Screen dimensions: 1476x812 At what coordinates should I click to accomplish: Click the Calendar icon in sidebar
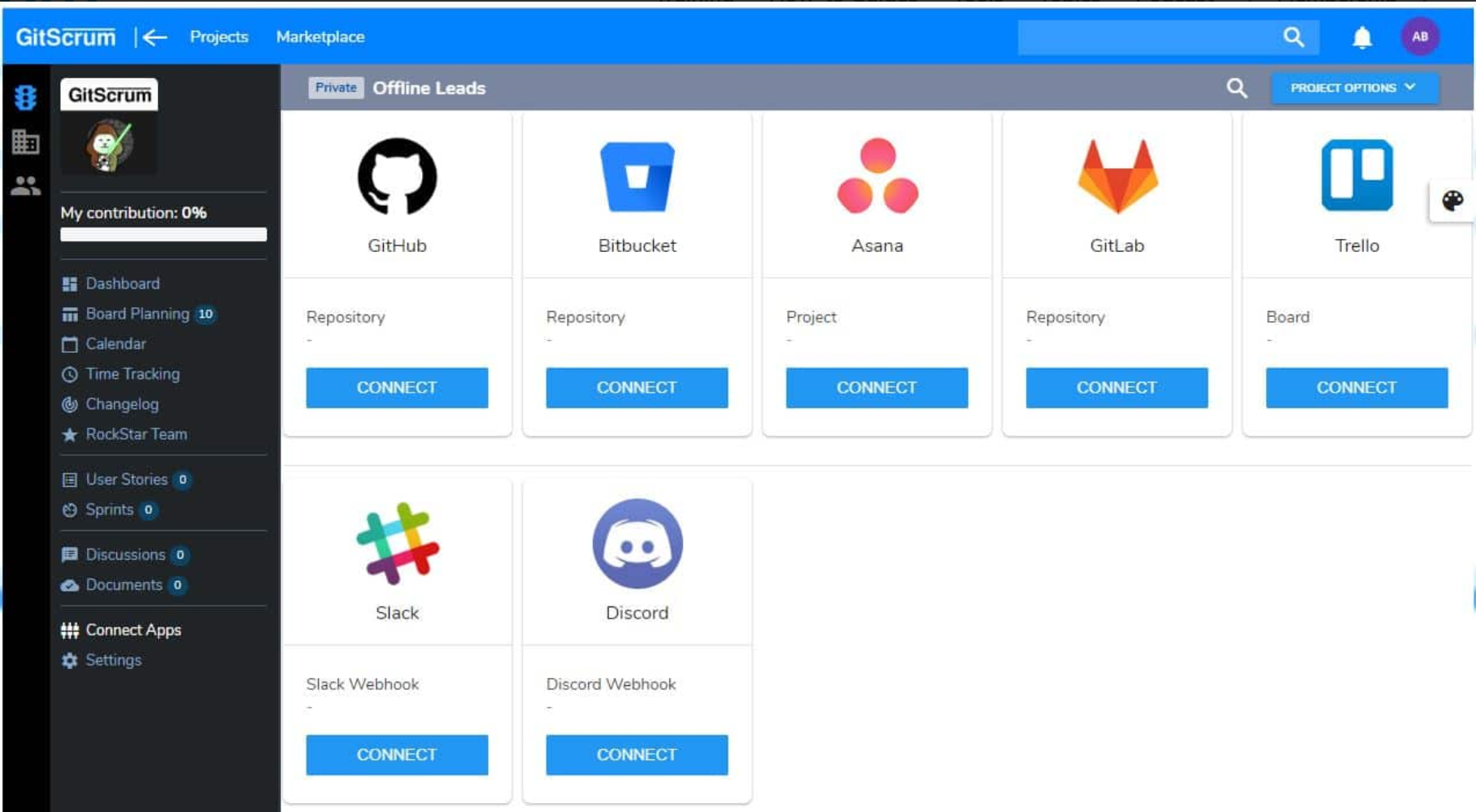(x=70, y=344)
